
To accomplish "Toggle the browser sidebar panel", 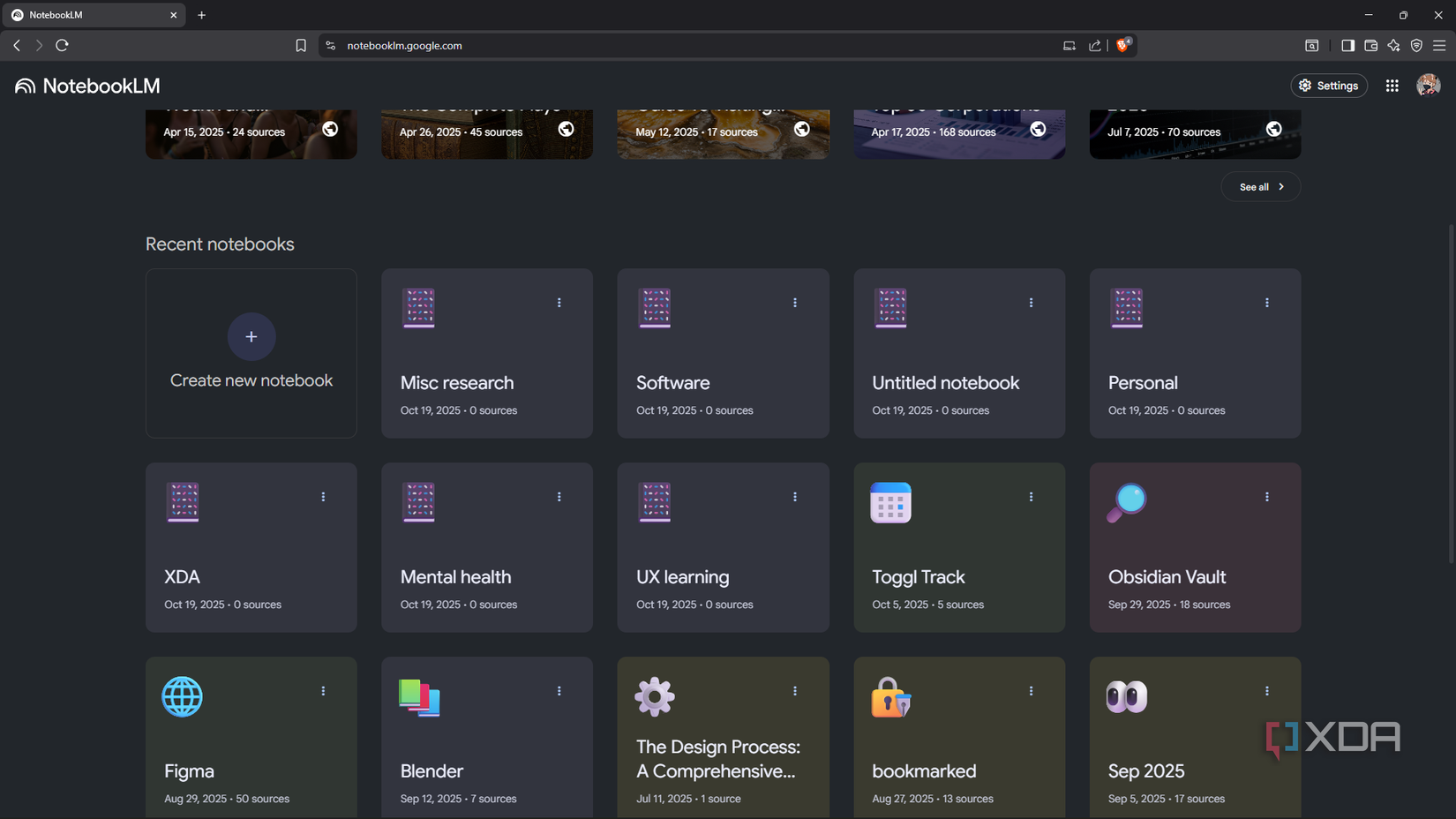I will tap(1347, 46).
